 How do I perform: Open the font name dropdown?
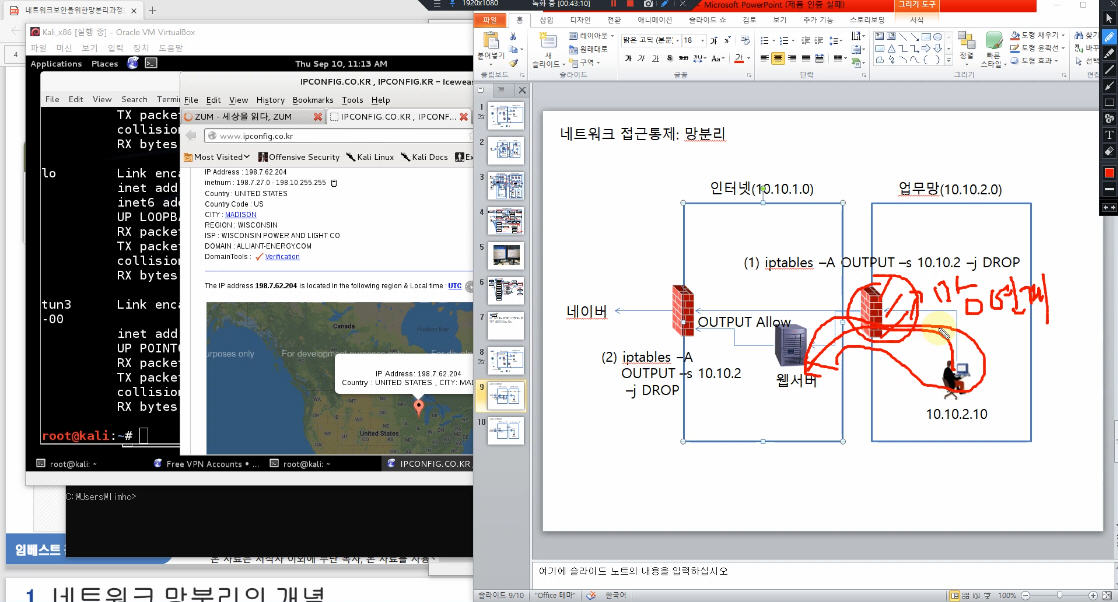pyautogui.click(x=677, y=41)
